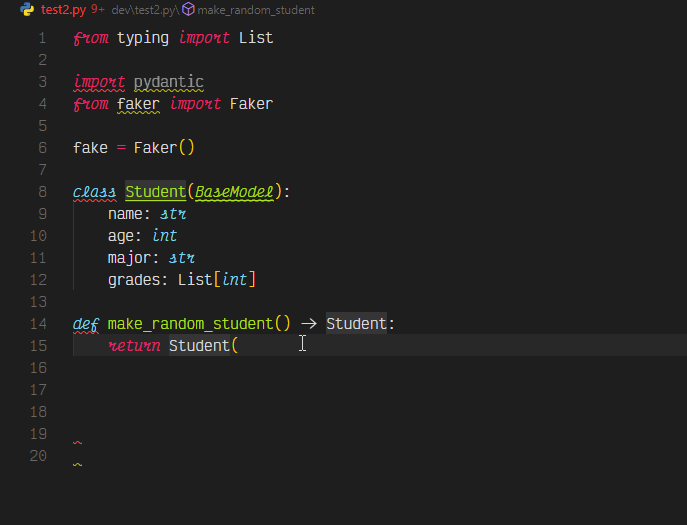Click 'str' type on line 11
The width and height of the screenshot is (687, 525).
[182, 258]
